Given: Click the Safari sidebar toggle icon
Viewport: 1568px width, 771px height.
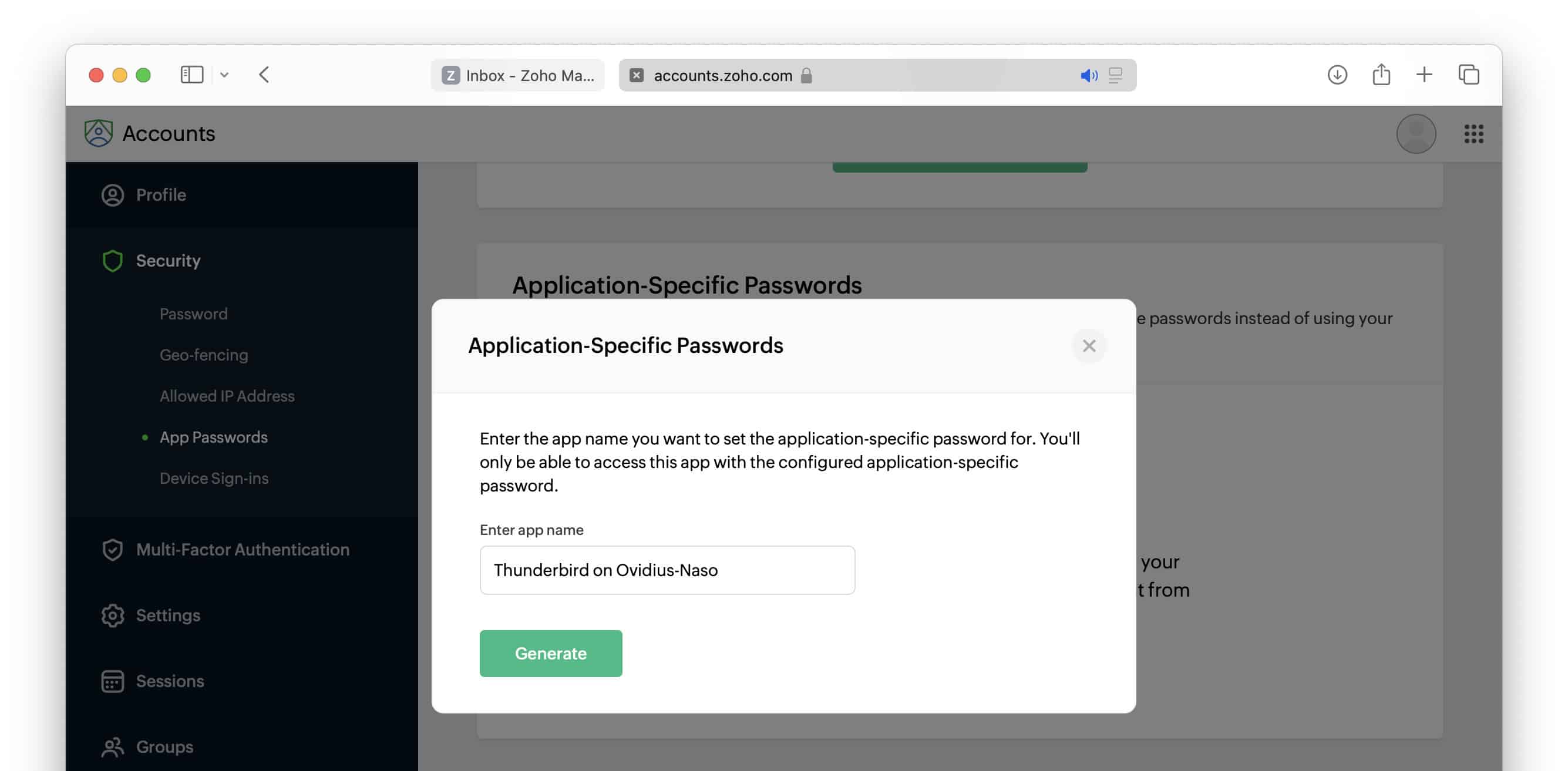Looking at the screenshot, I should point(191,75).
